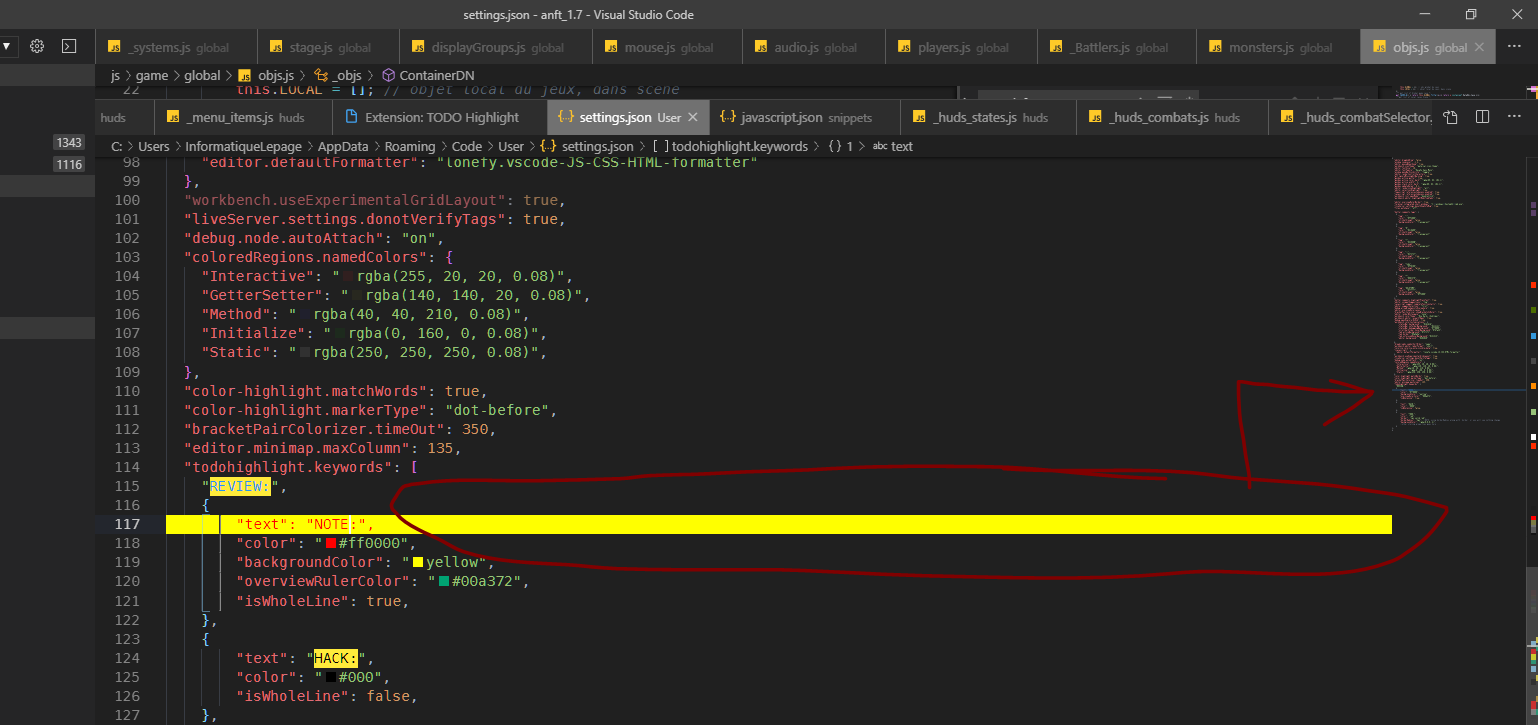This screenshot has height=725, width=1538.
Task: Click the settings braces icon on settings.json tab
Action: click(567, 117)
